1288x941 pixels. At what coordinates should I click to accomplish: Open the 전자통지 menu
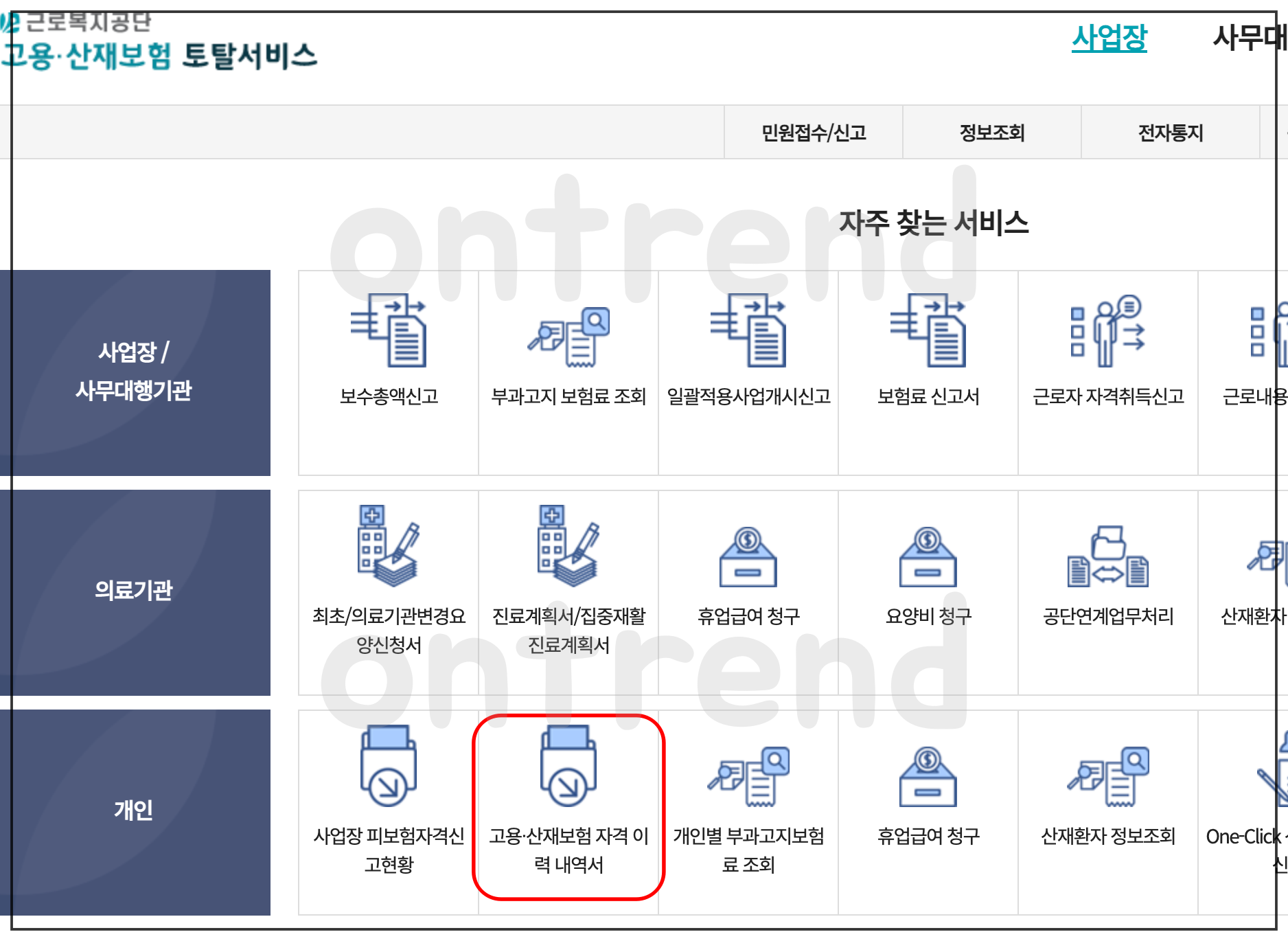click(x=1171, y=132)
